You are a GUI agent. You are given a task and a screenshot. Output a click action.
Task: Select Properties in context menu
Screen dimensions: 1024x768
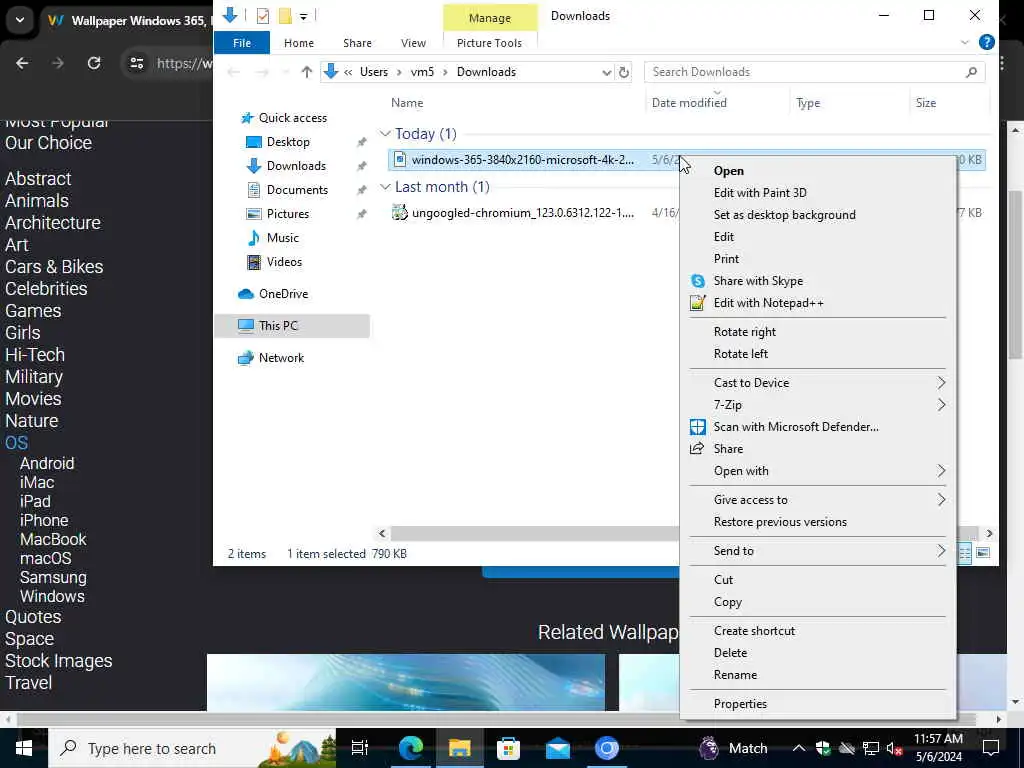[x=740, y=704]
